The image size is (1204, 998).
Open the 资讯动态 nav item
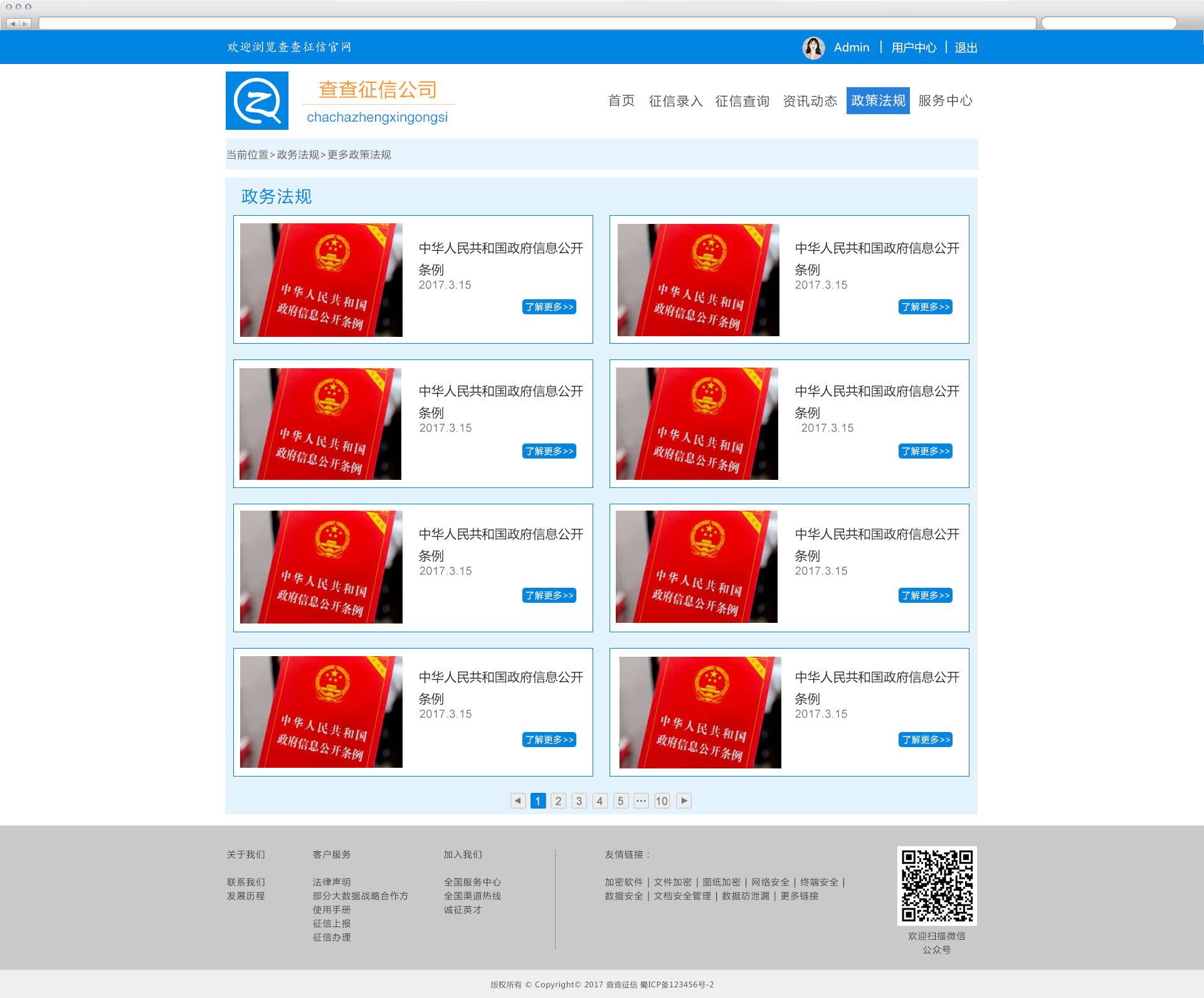coord(810,100)
